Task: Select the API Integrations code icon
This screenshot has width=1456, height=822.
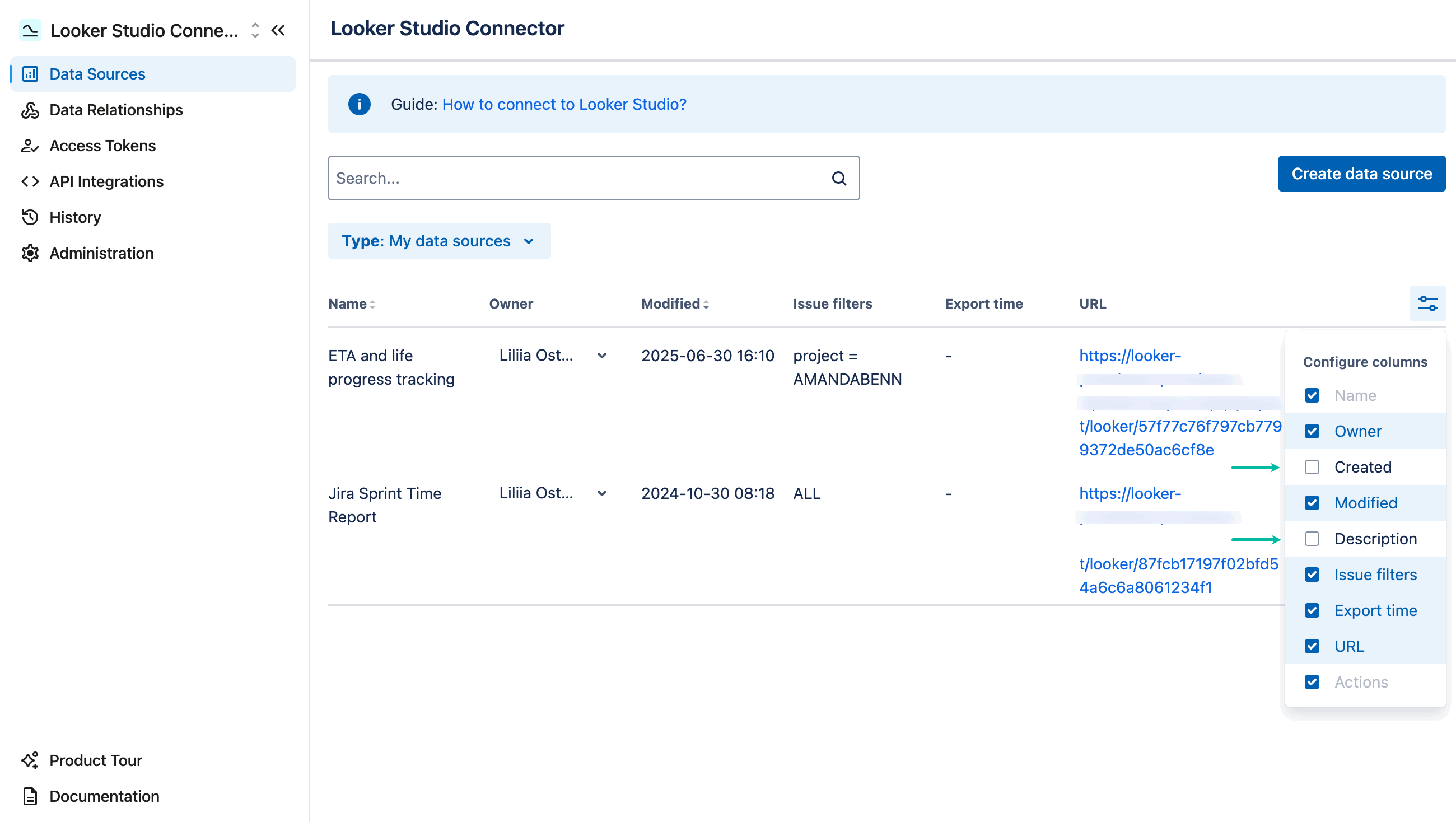Action: tap(30, 181)
